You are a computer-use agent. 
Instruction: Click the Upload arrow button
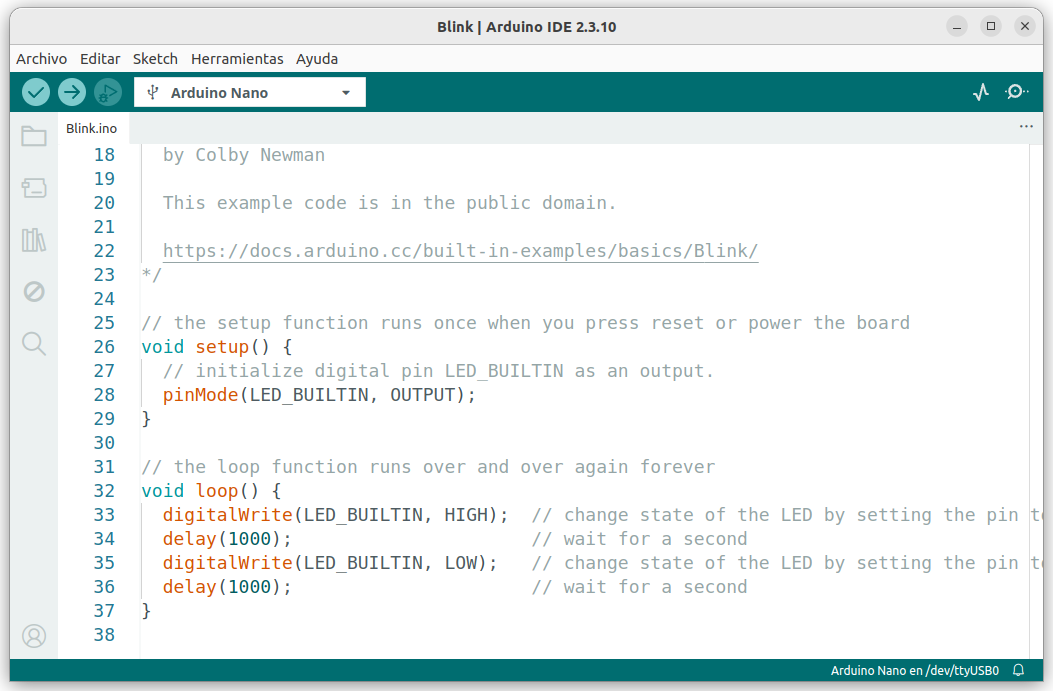(x=72, y=92)
